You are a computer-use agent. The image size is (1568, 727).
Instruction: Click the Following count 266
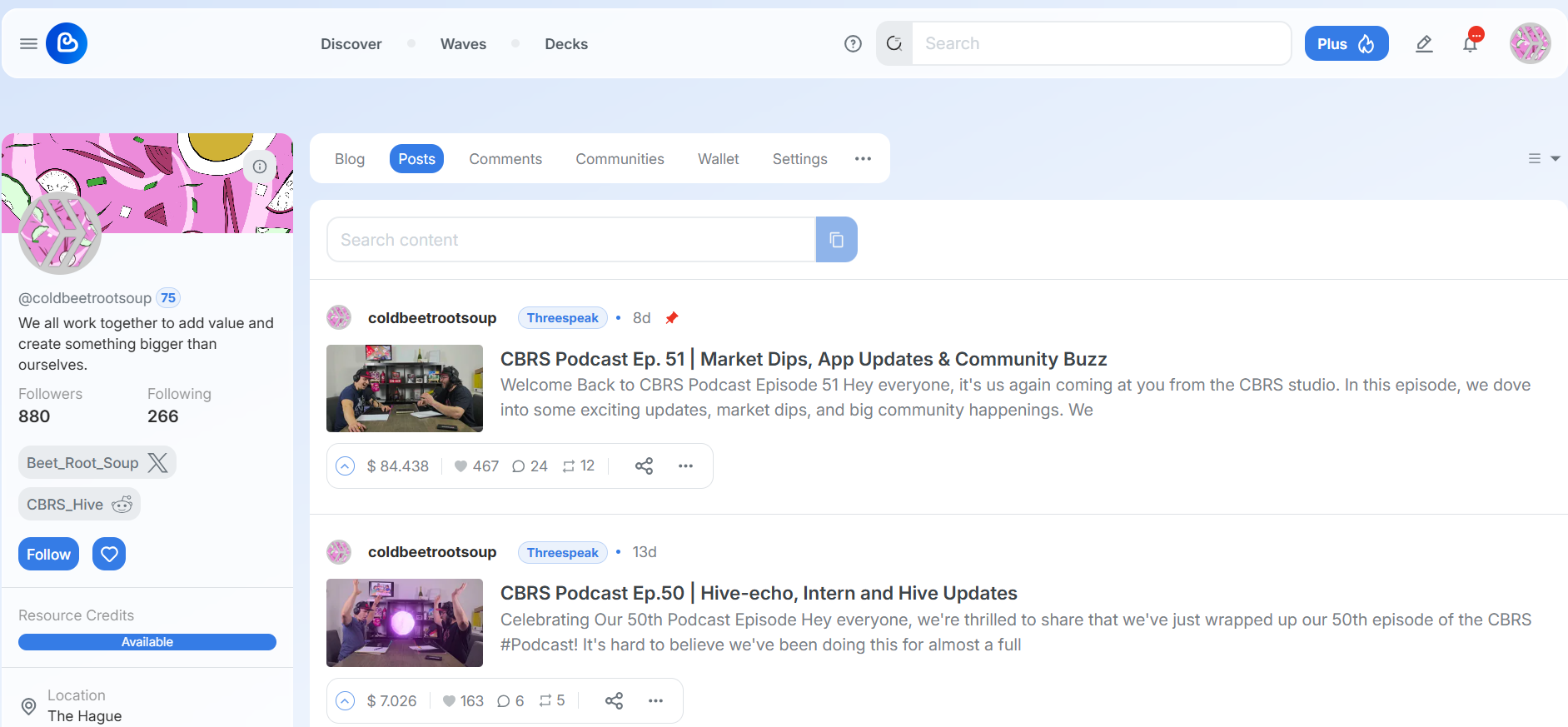click(x=163, y=416)
